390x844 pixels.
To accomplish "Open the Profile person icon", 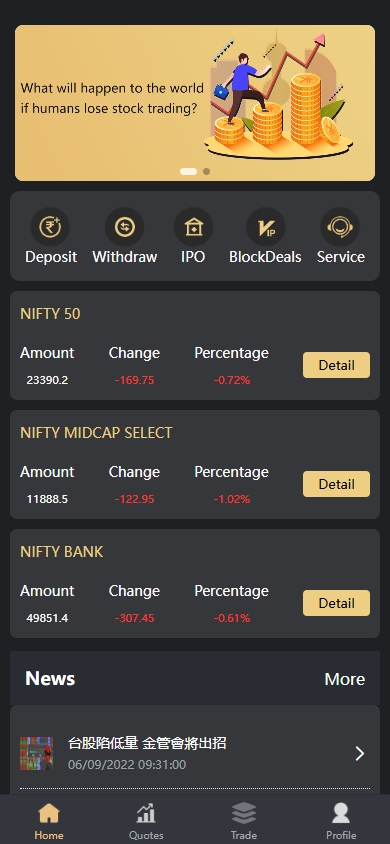I will click(x=341, y=813).
